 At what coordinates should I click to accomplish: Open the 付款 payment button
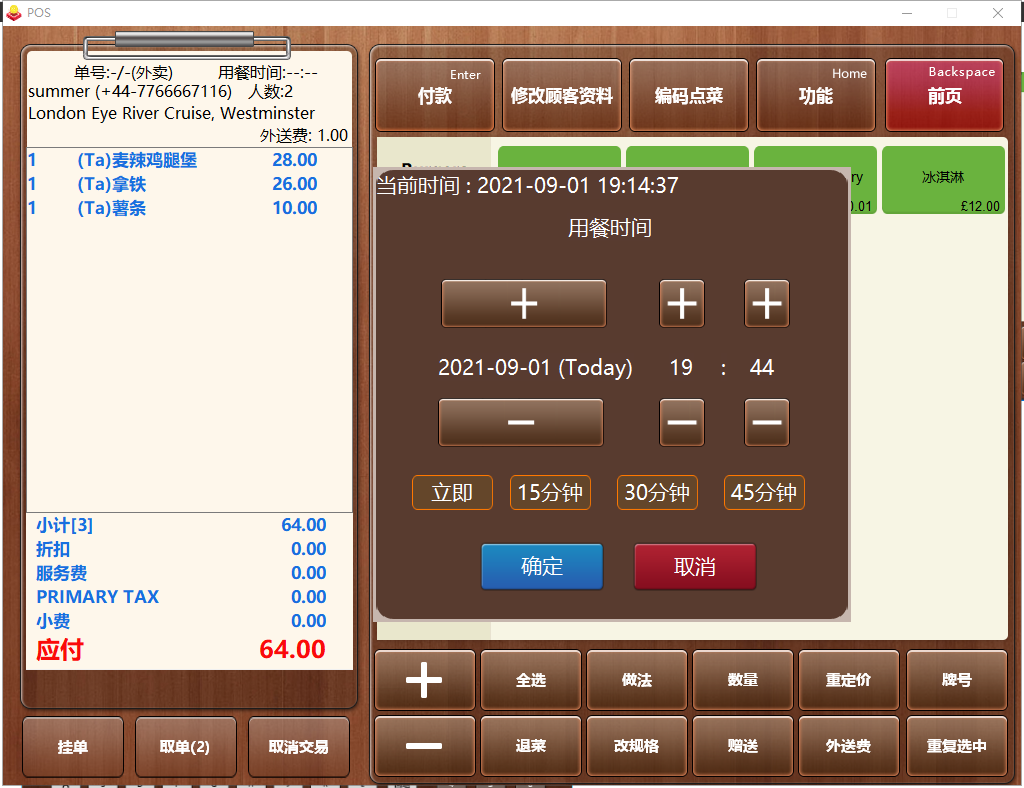pos(434,95)
